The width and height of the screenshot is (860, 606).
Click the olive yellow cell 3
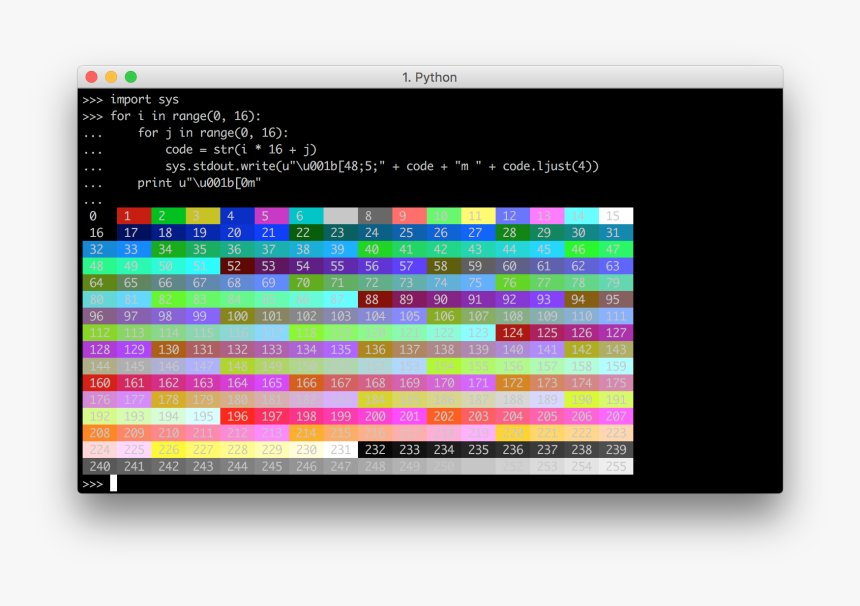click(203, 216)
